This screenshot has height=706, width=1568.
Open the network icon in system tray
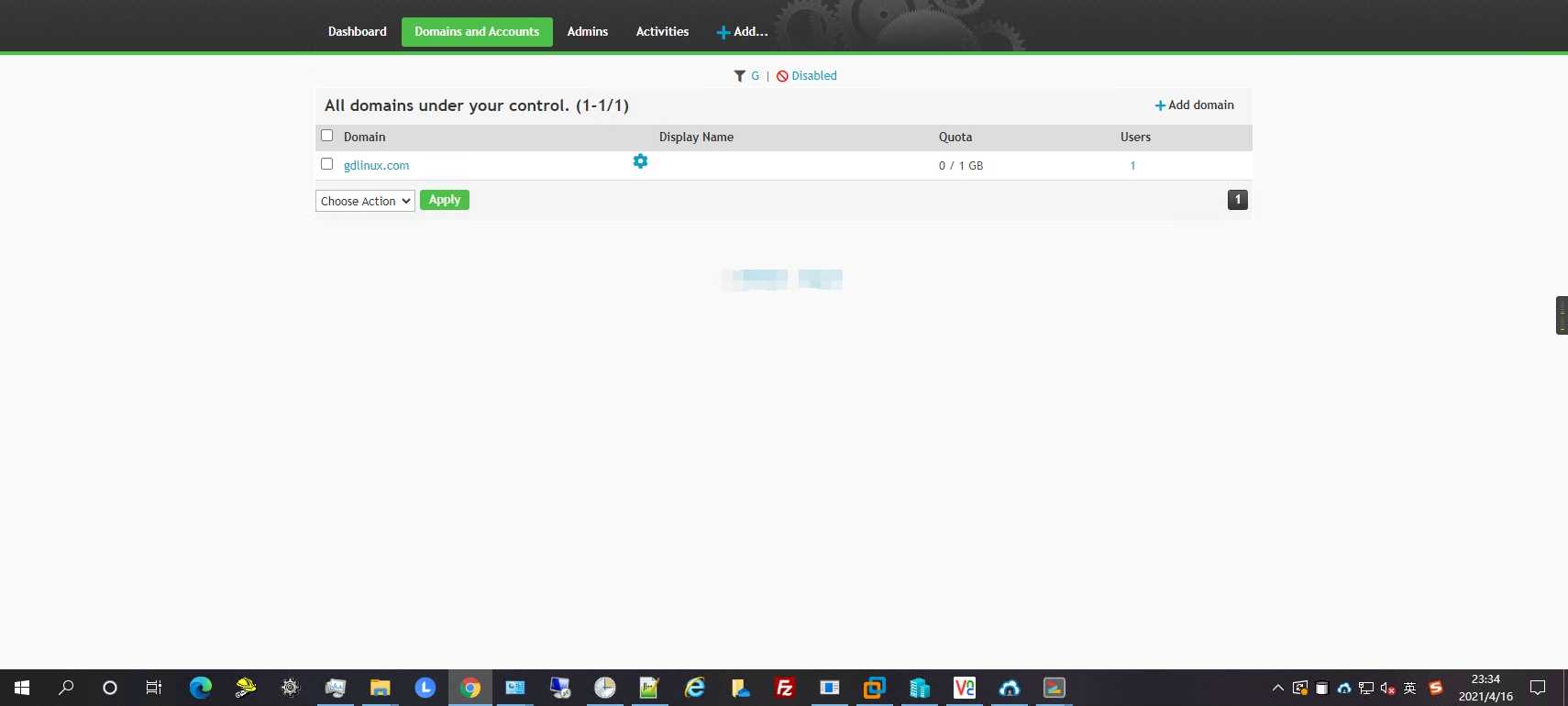point(1366,689)
